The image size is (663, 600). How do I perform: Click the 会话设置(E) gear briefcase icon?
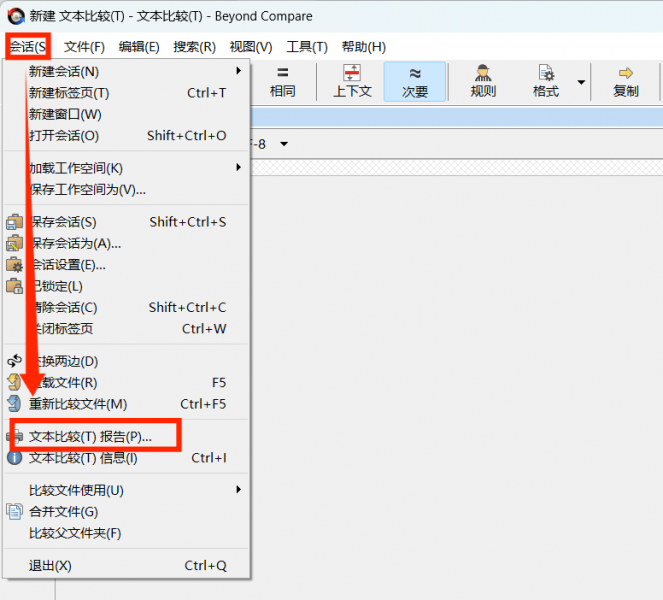coord(14,265)
